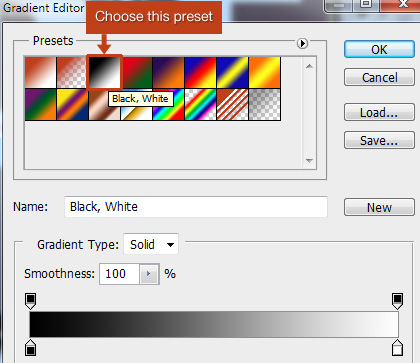Click the Smoothness value field
Viewport: 420px width, 363px height.
pyautogui.click(x=119, y=274)
